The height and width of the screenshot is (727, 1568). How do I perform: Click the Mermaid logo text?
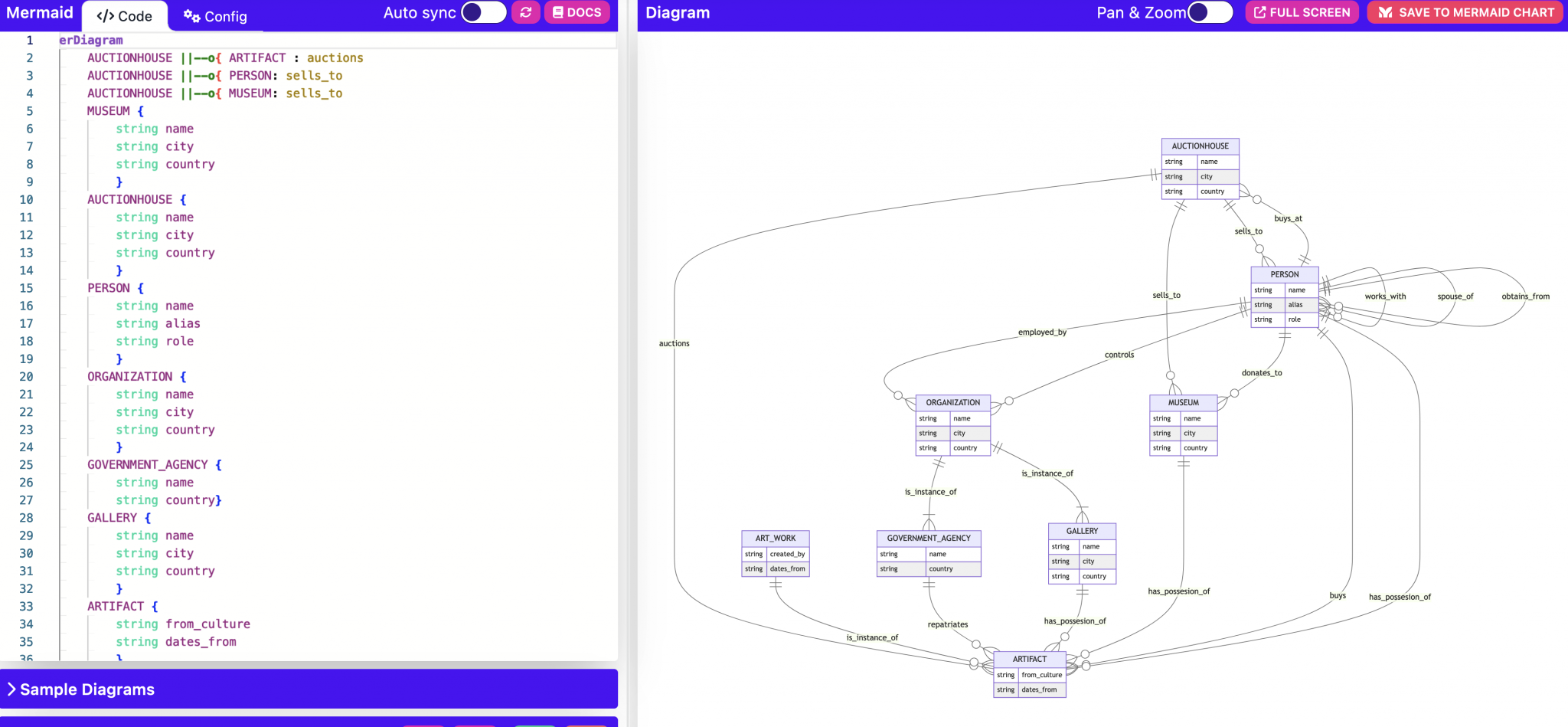coord(40,13)
